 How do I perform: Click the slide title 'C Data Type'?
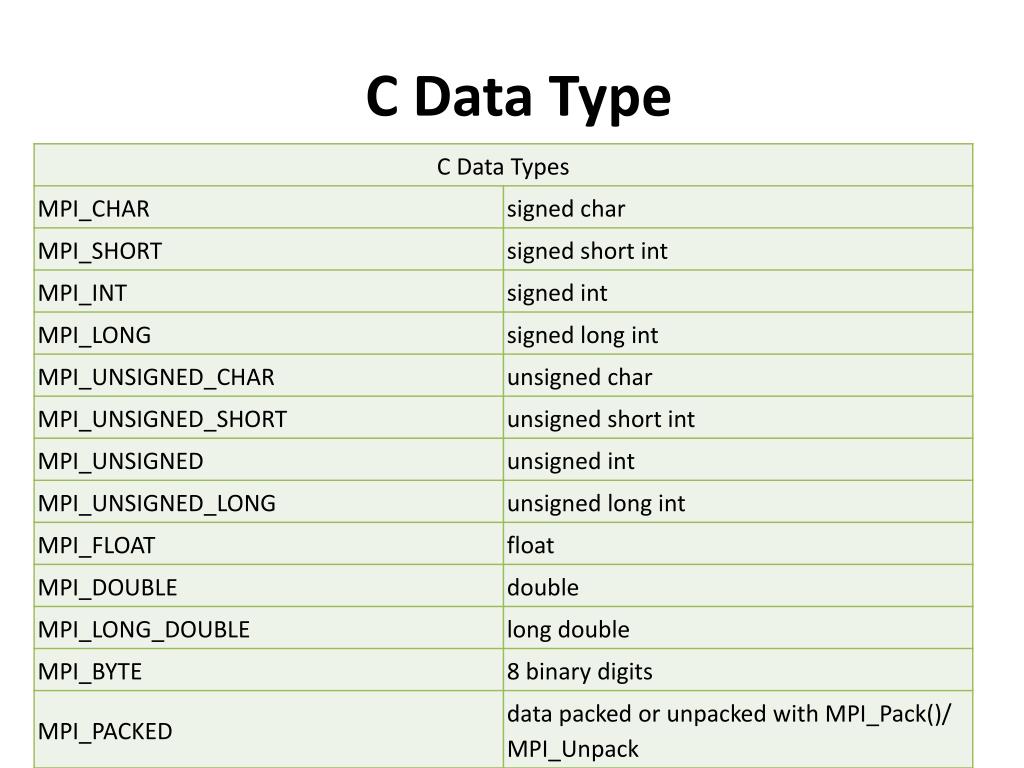point(518,97)
